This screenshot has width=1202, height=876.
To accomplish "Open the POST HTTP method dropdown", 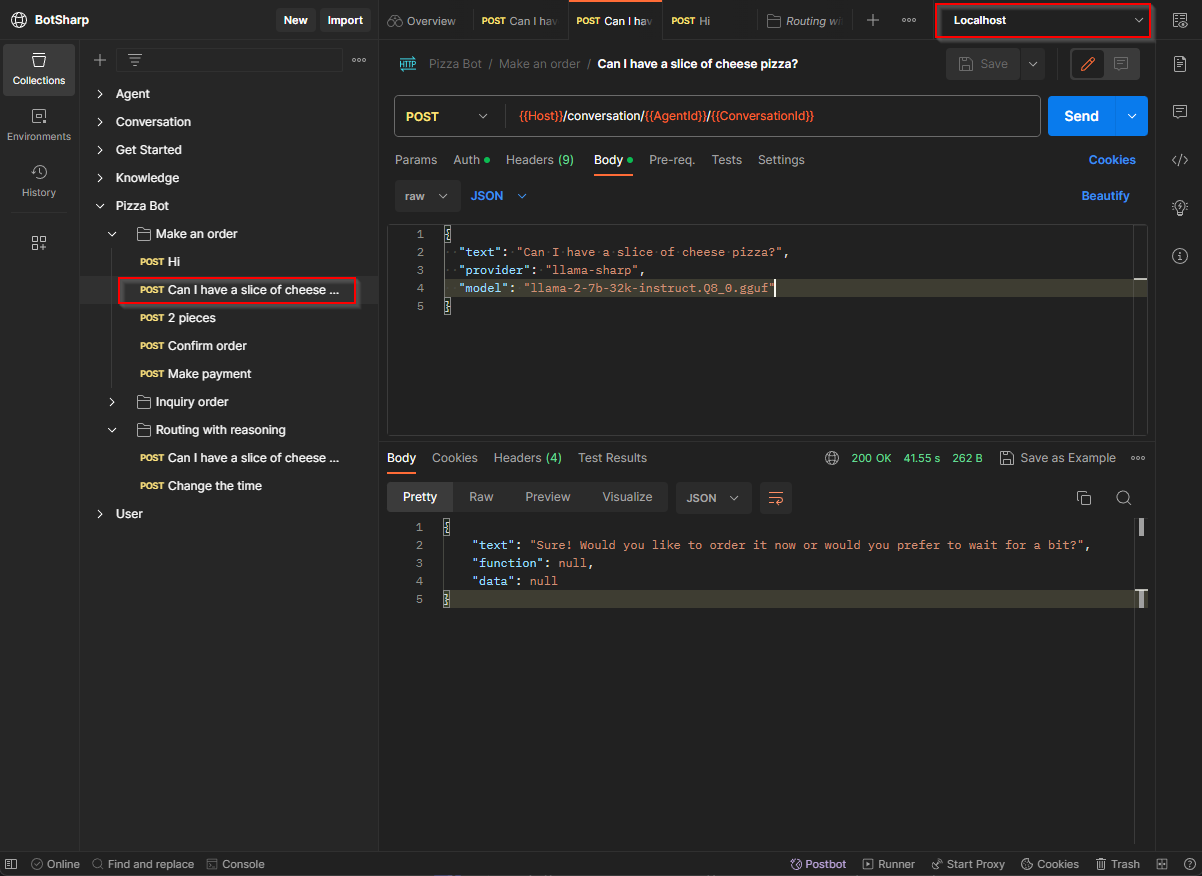I will 447,116.
